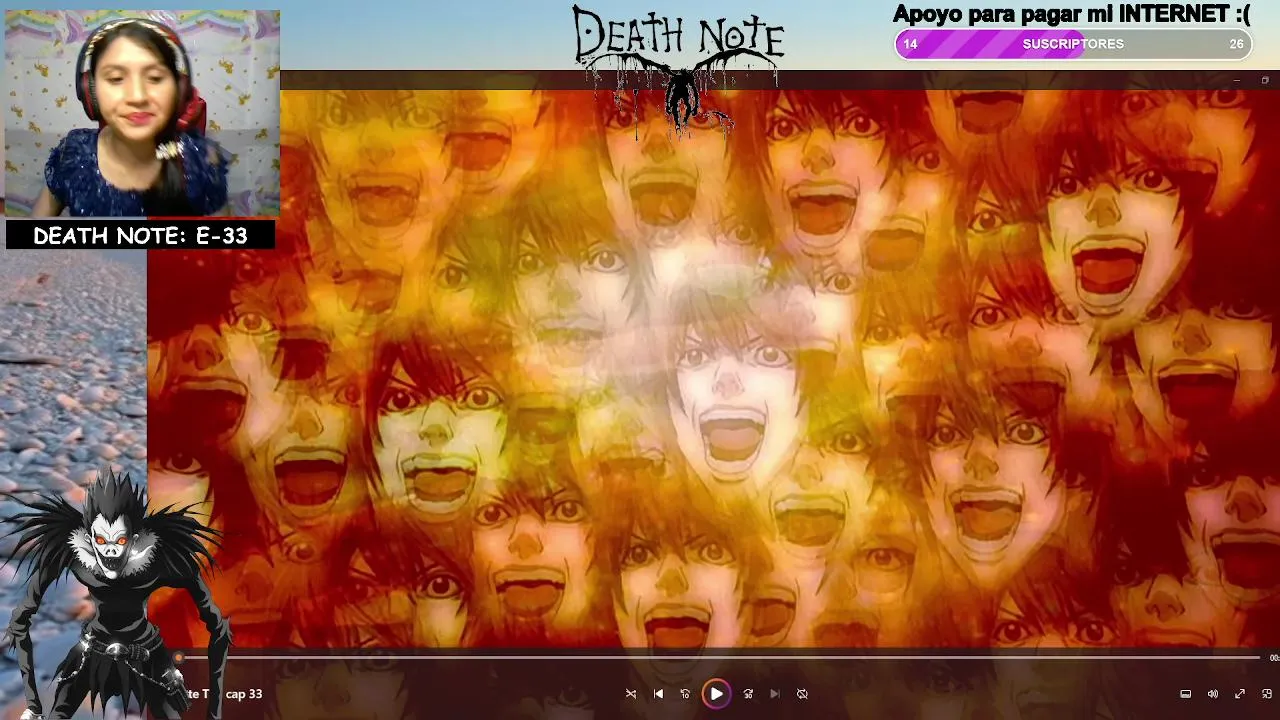Click the seek bar playhead knob

[178, 658]
